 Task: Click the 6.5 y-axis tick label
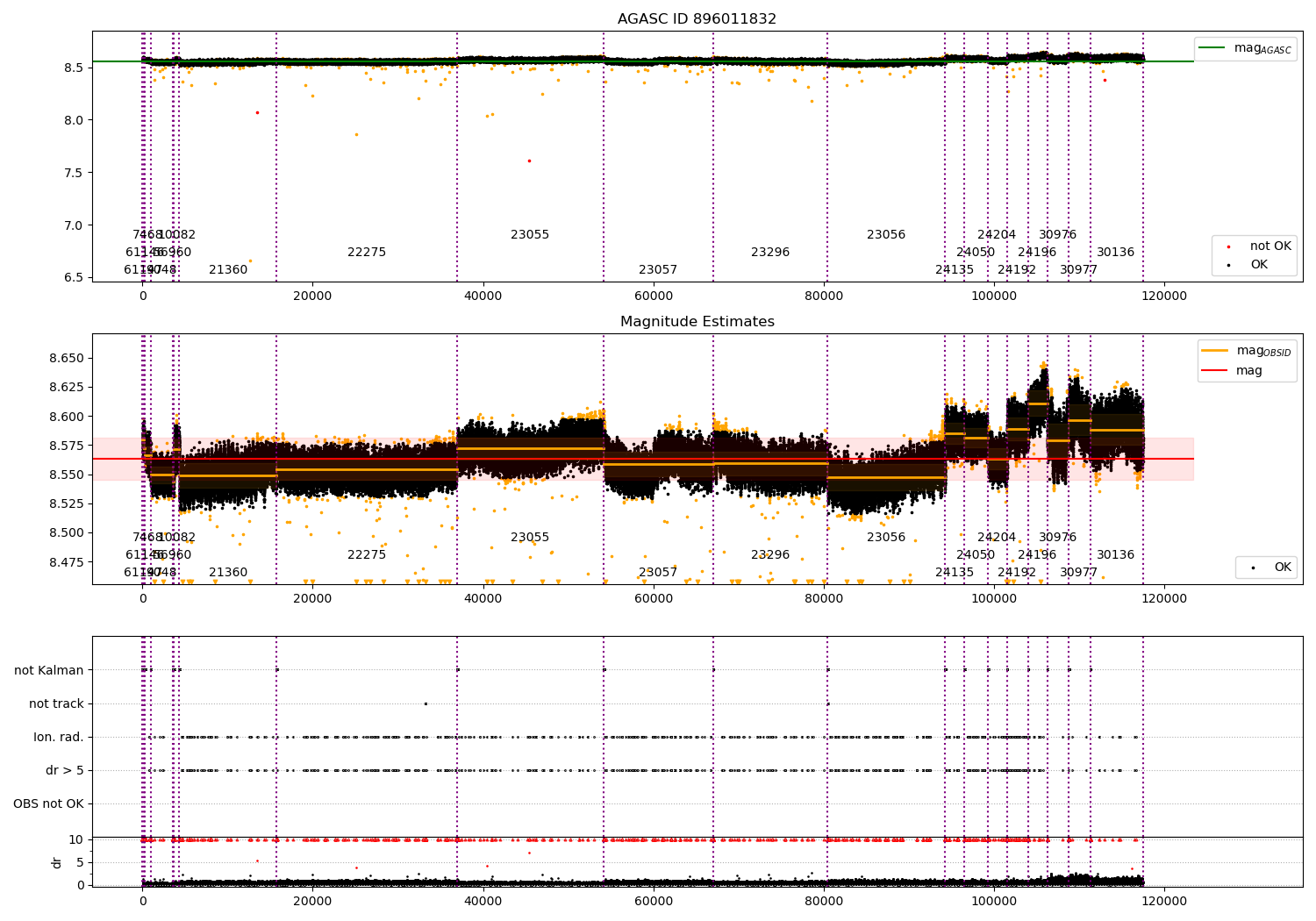[75, 277]
